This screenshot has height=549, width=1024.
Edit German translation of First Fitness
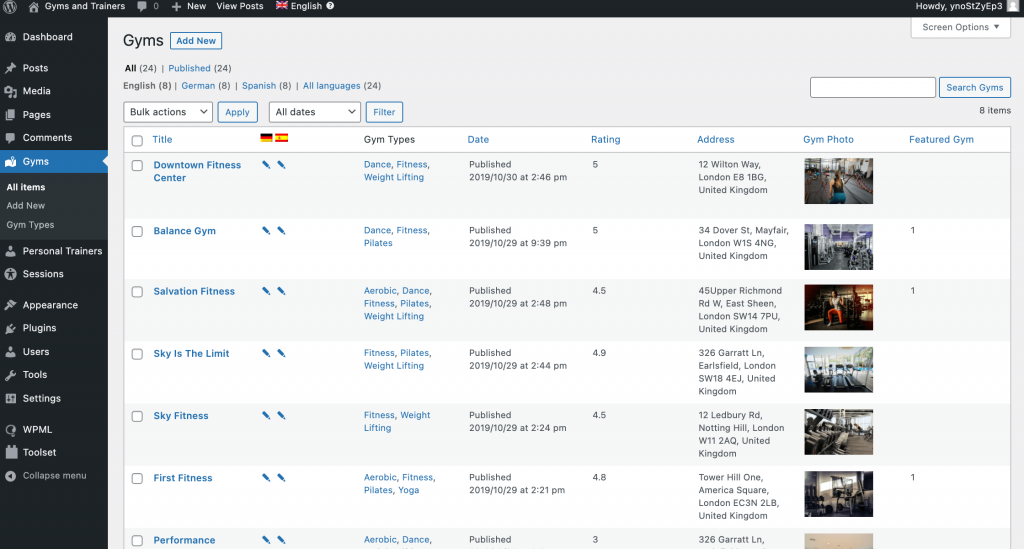coord(266,478)
